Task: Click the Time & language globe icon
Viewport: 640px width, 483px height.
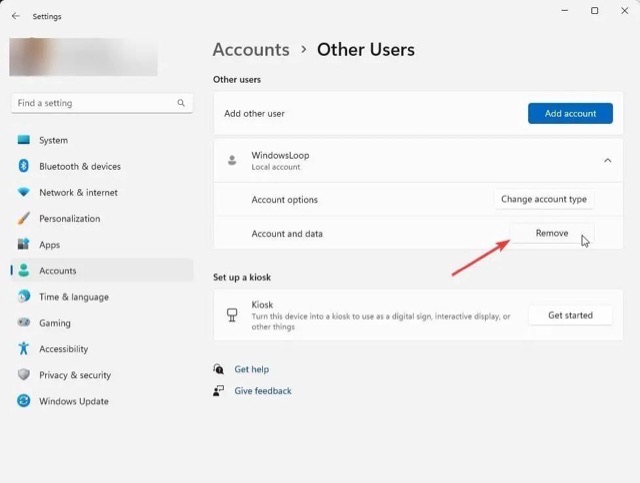Action: (24, 297)
